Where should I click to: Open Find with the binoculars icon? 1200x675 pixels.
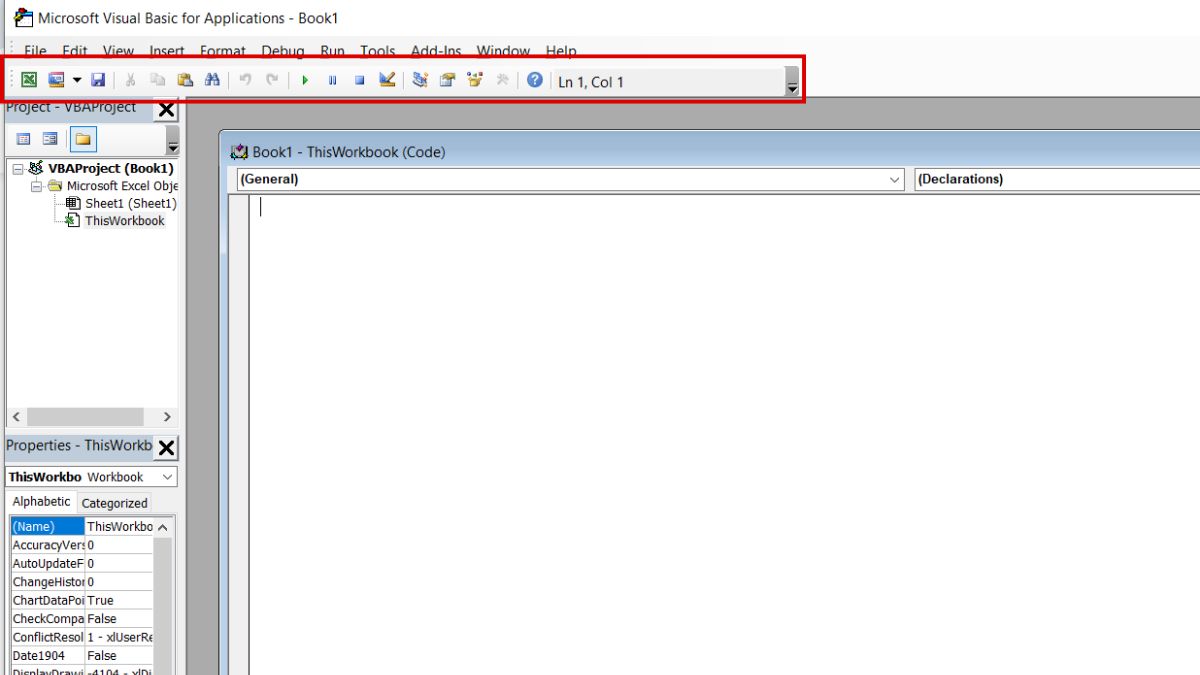point(211,81)
